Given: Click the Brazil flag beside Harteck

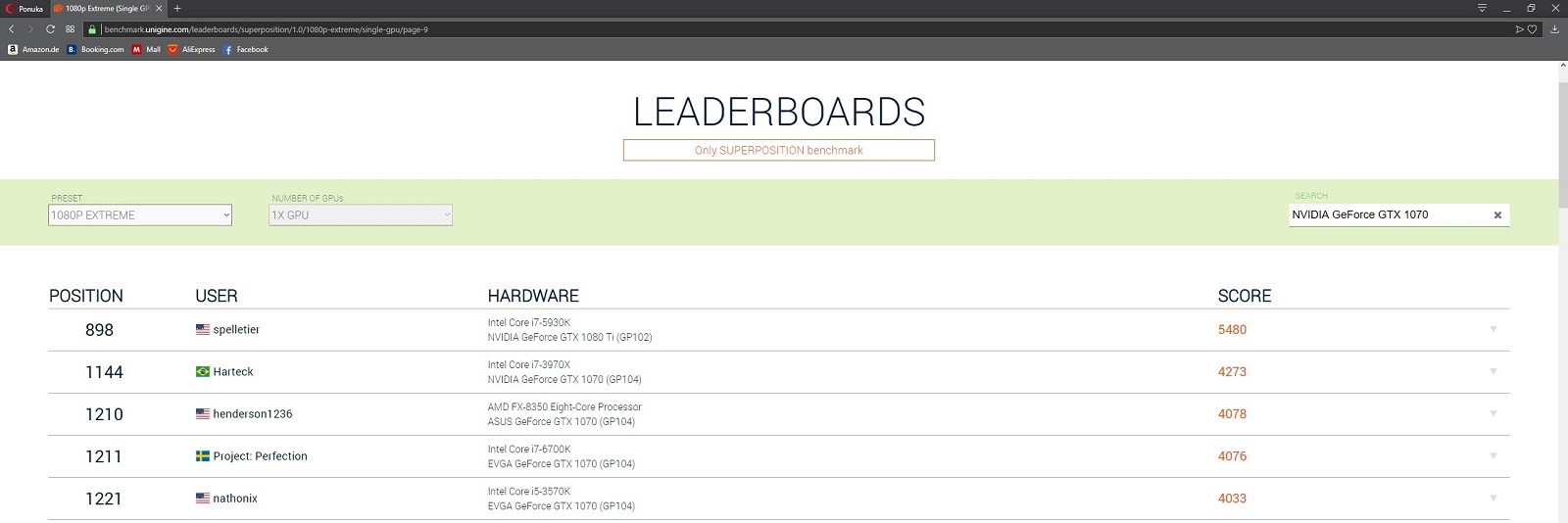Looking at the screenshot, I should click(x=203, y=371).
